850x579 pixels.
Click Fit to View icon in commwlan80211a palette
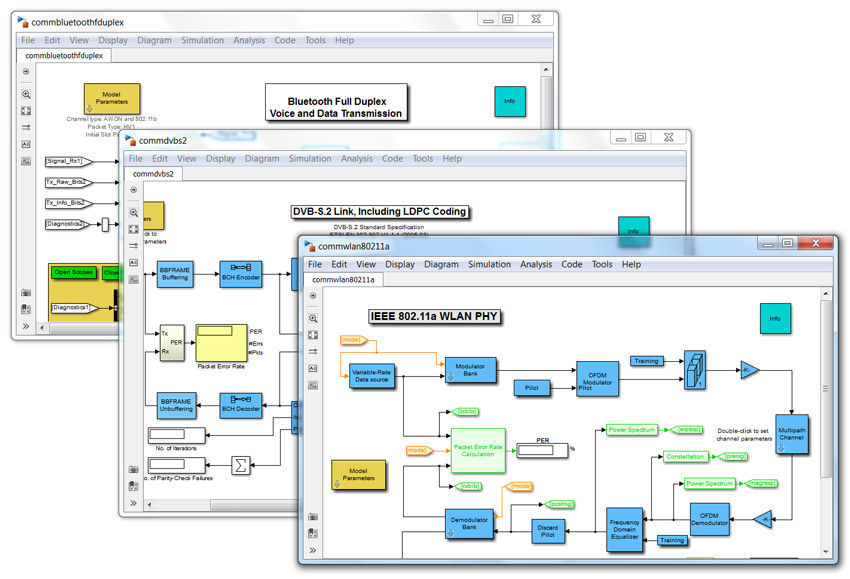point(313,335)
